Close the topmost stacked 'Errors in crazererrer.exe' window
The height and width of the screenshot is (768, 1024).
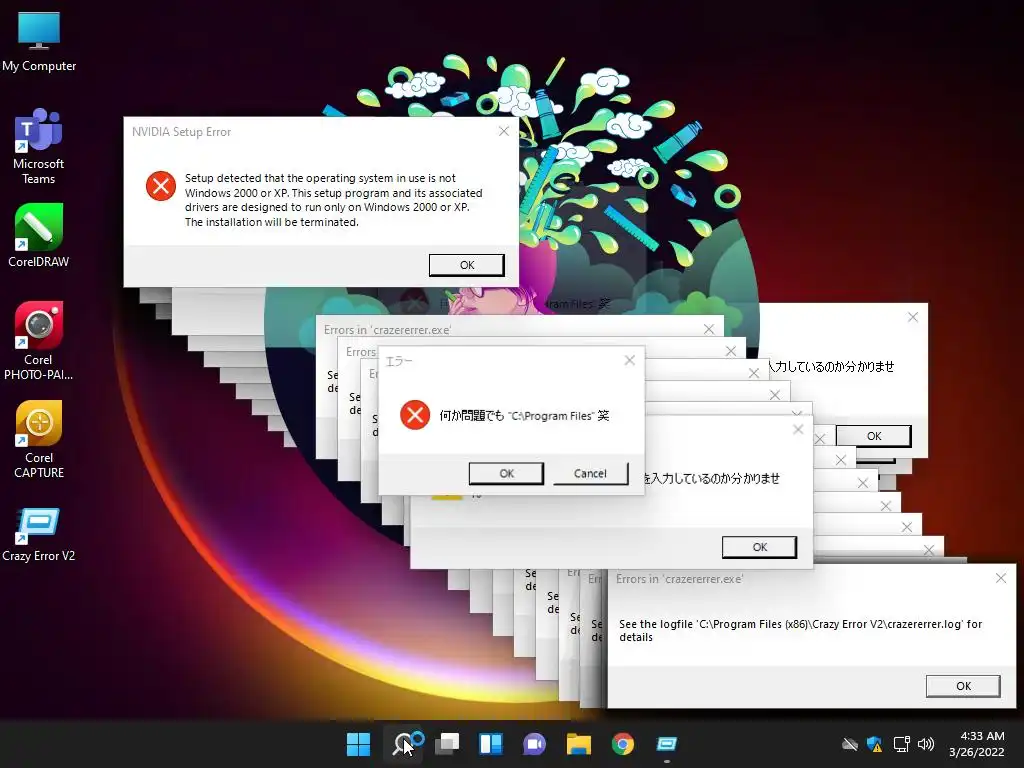pyautogui.click(x=709, y=329)
